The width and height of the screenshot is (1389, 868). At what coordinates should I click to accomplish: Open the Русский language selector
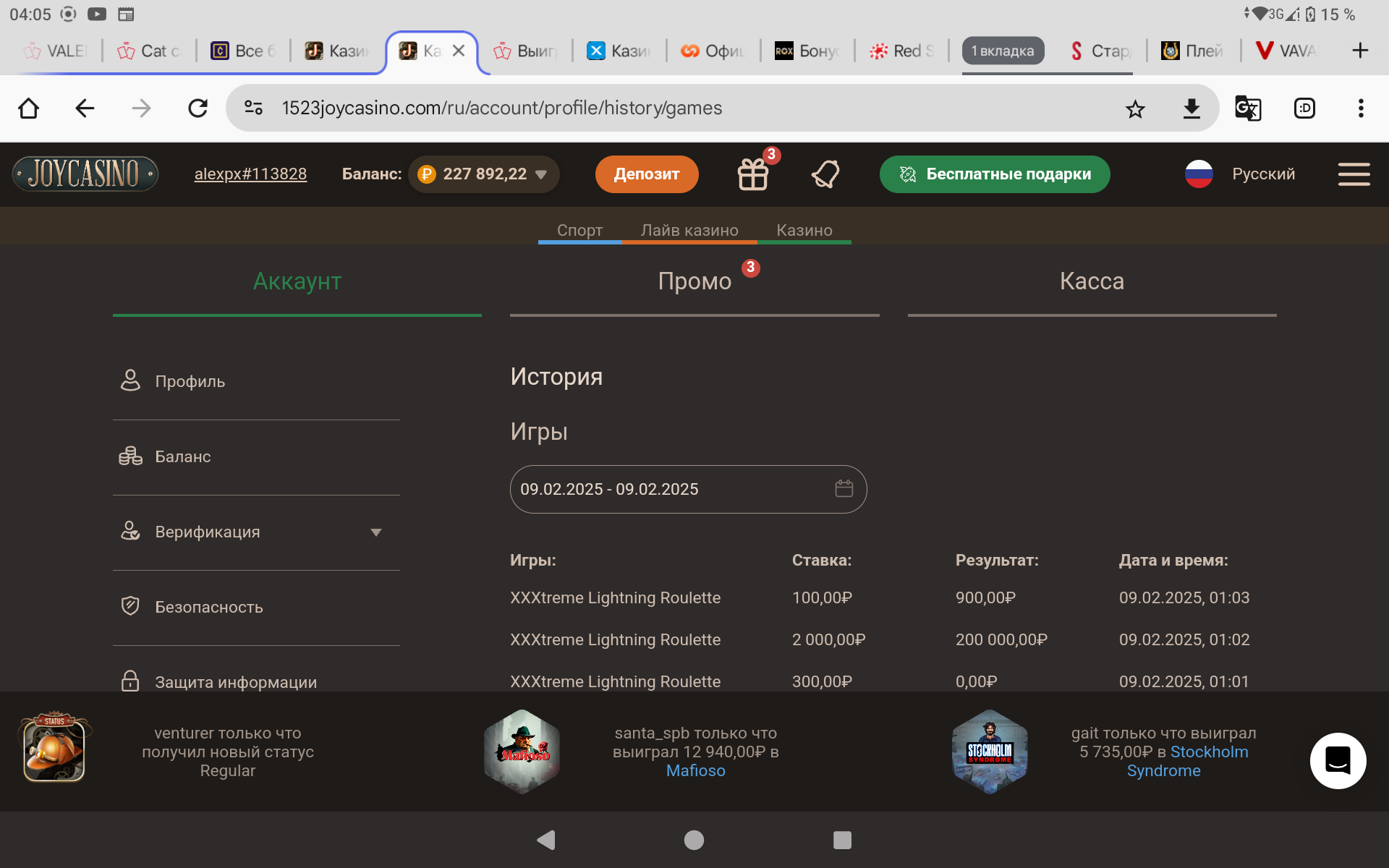coord(1240,174)
